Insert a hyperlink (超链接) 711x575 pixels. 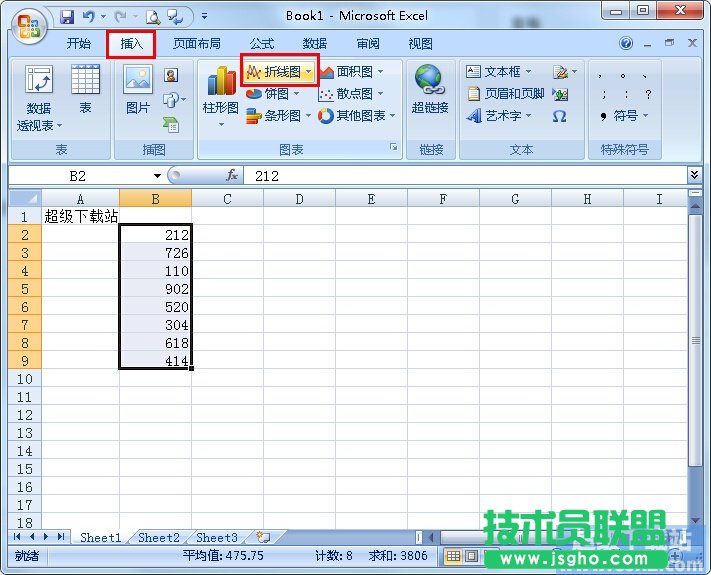429,90
